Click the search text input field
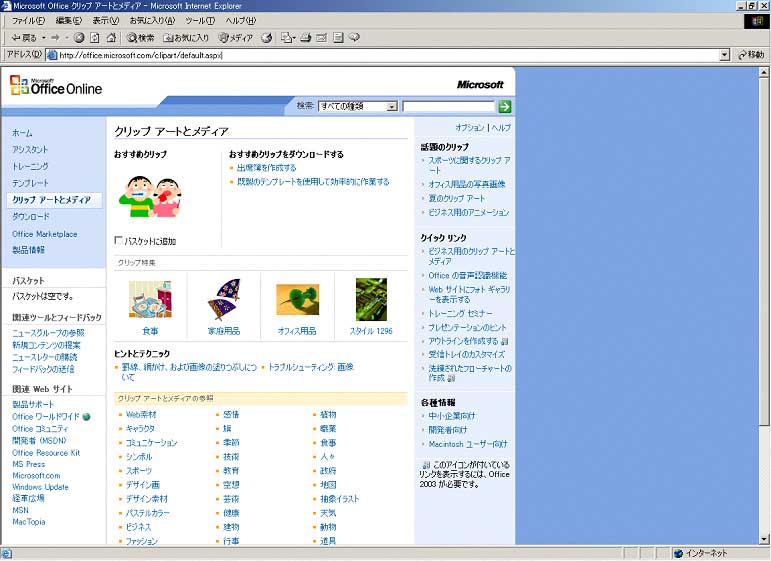Screen dimensions: 771x562 pos(448,106)
